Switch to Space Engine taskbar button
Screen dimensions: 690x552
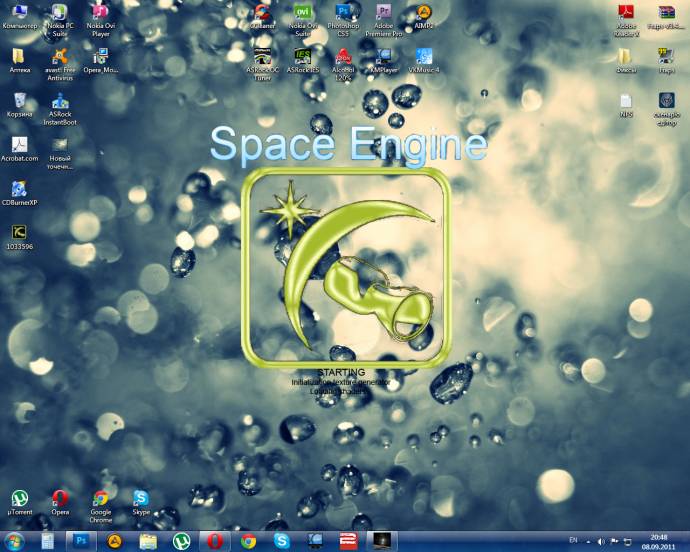point(382,541)
